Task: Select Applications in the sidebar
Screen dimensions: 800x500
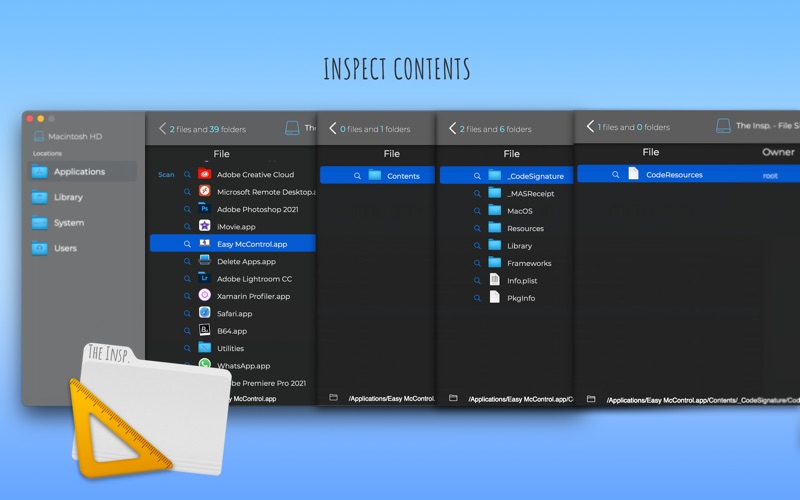Action: coord(82,171)
